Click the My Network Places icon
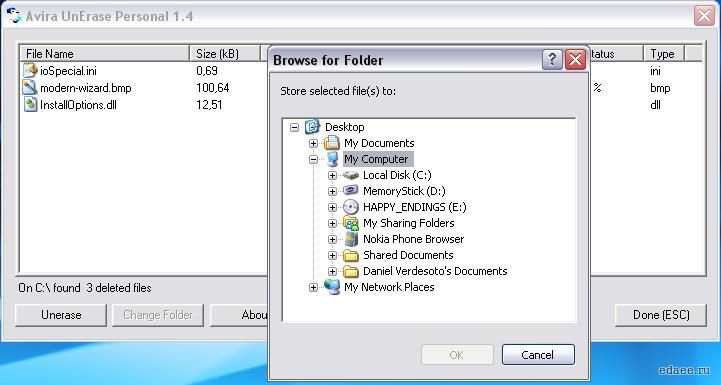 pos(332,287)
